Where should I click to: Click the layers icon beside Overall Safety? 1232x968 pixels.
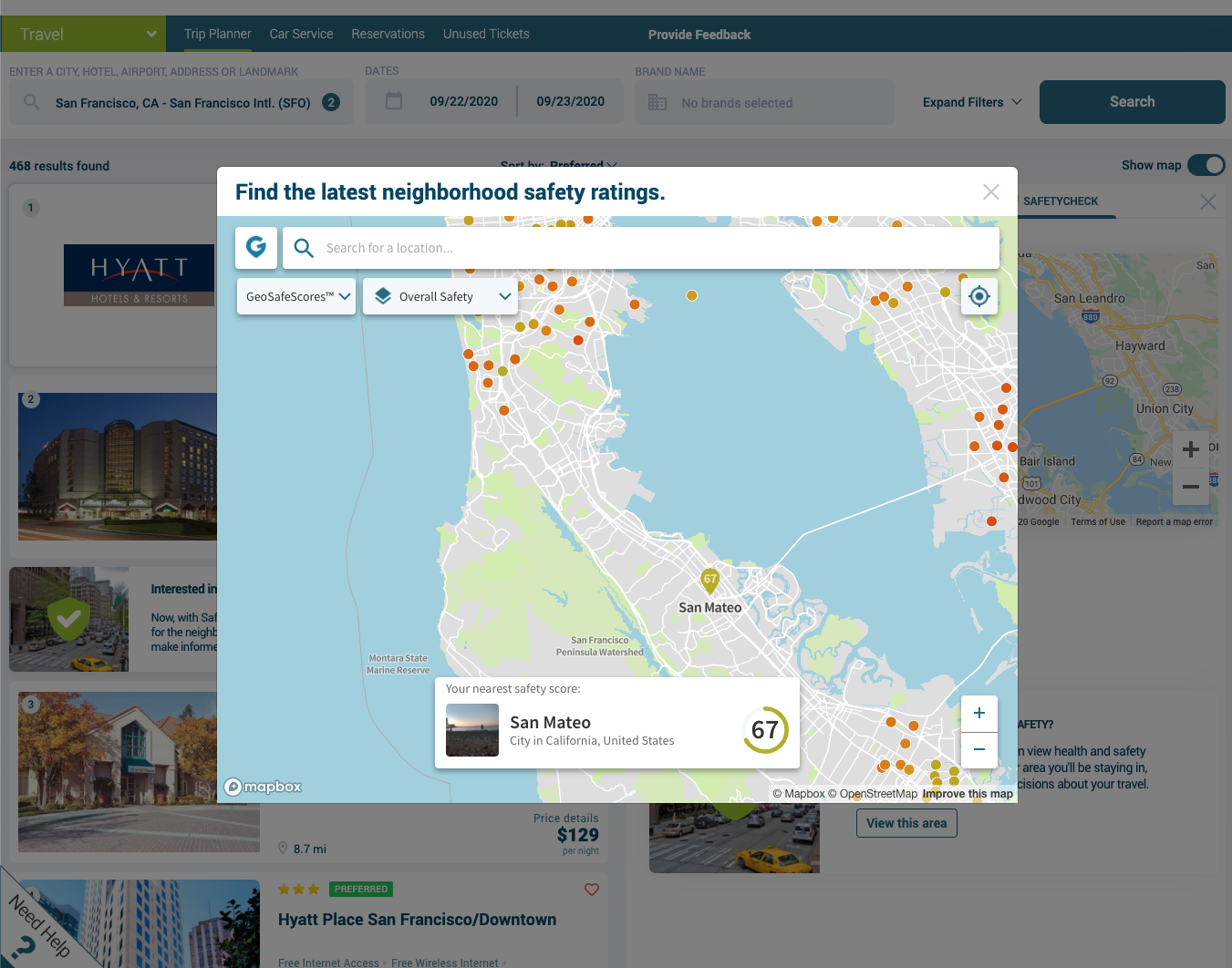click(x=383, y=296)
